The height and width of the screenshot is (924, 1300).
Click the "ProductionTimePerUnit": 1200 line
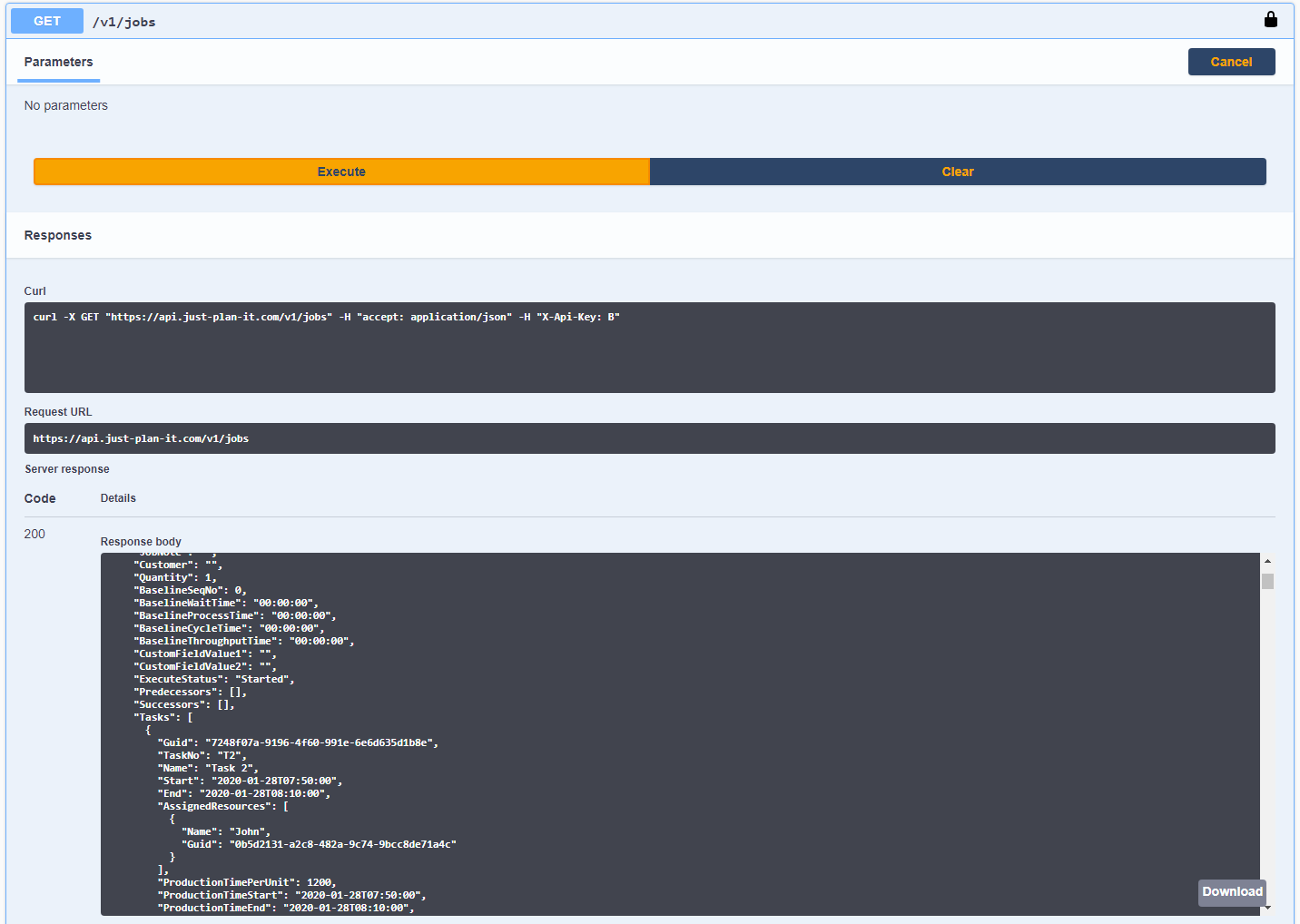247,882
